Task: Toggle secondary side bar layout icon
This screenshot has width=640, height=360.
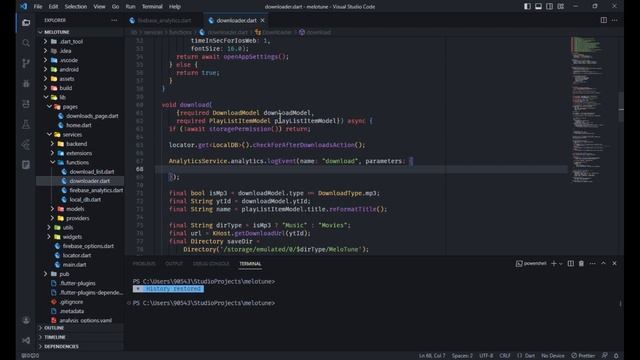Action: coord(549,6)
